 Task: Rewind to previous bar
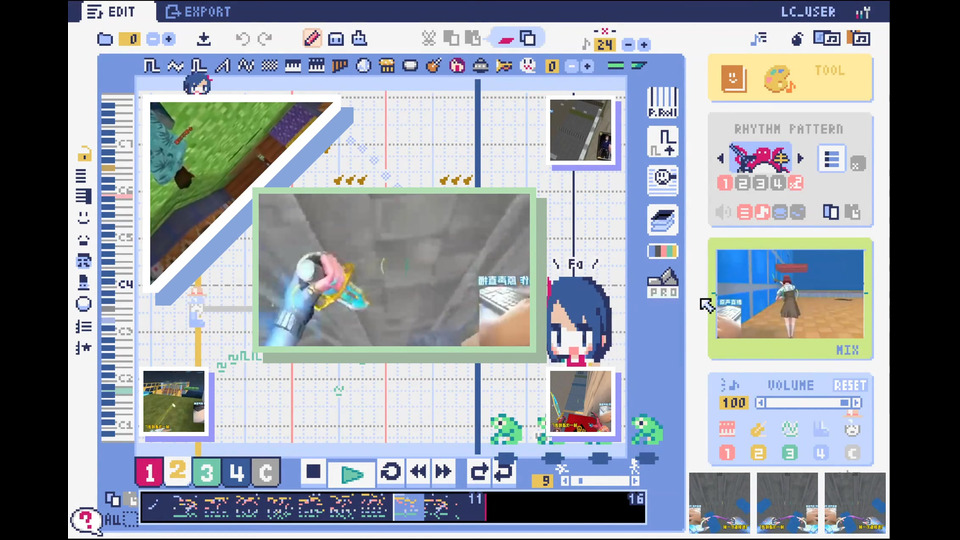click(419, 472)
